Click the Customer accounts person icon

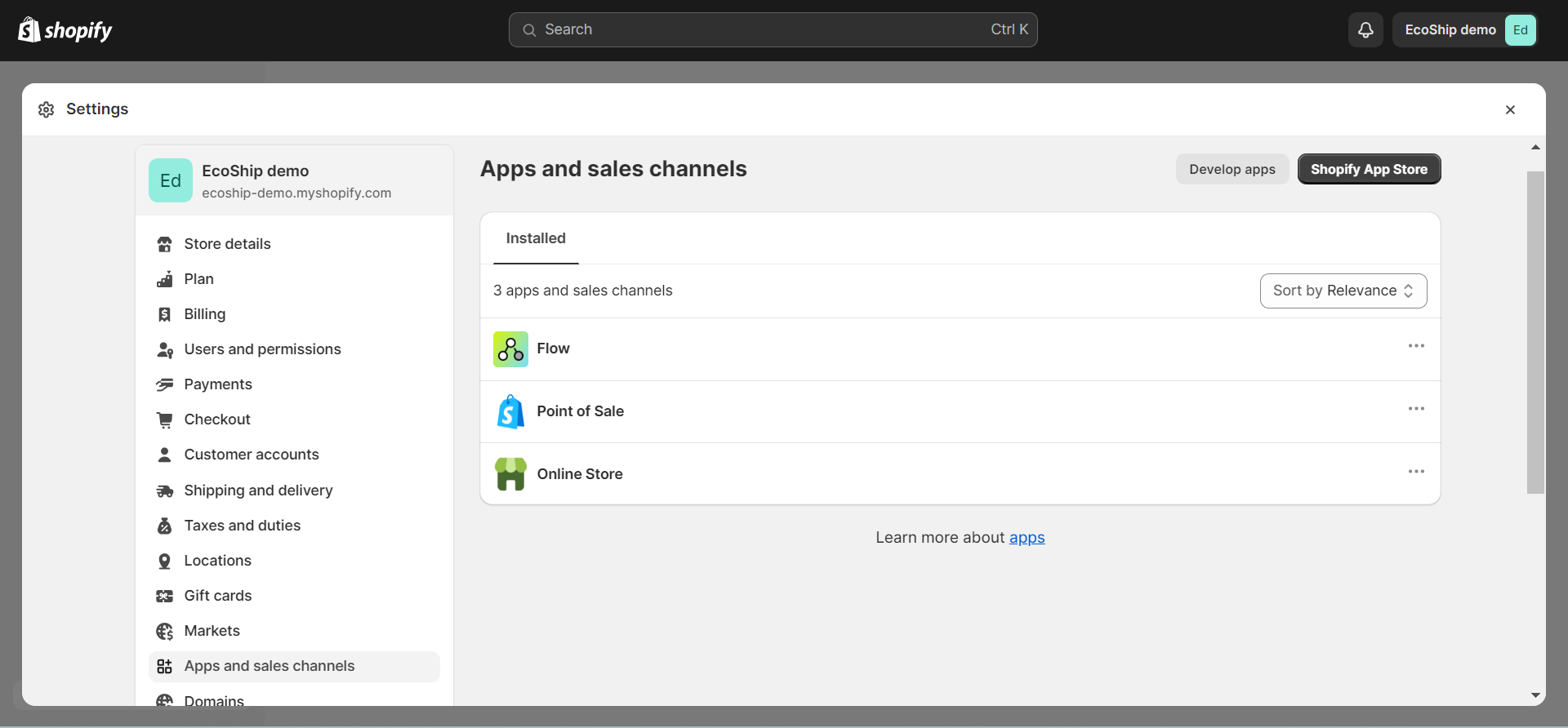pyautogui.click(x=164, y=455)
